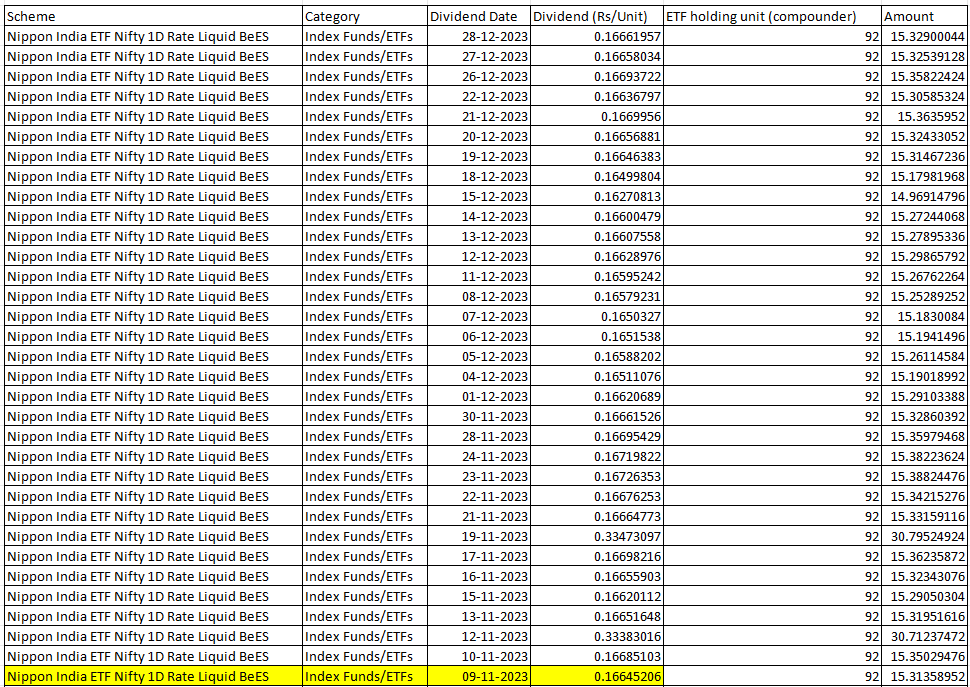Click the date cell 01-12-2023
The image size is (970, 687).
click(479, 396)
